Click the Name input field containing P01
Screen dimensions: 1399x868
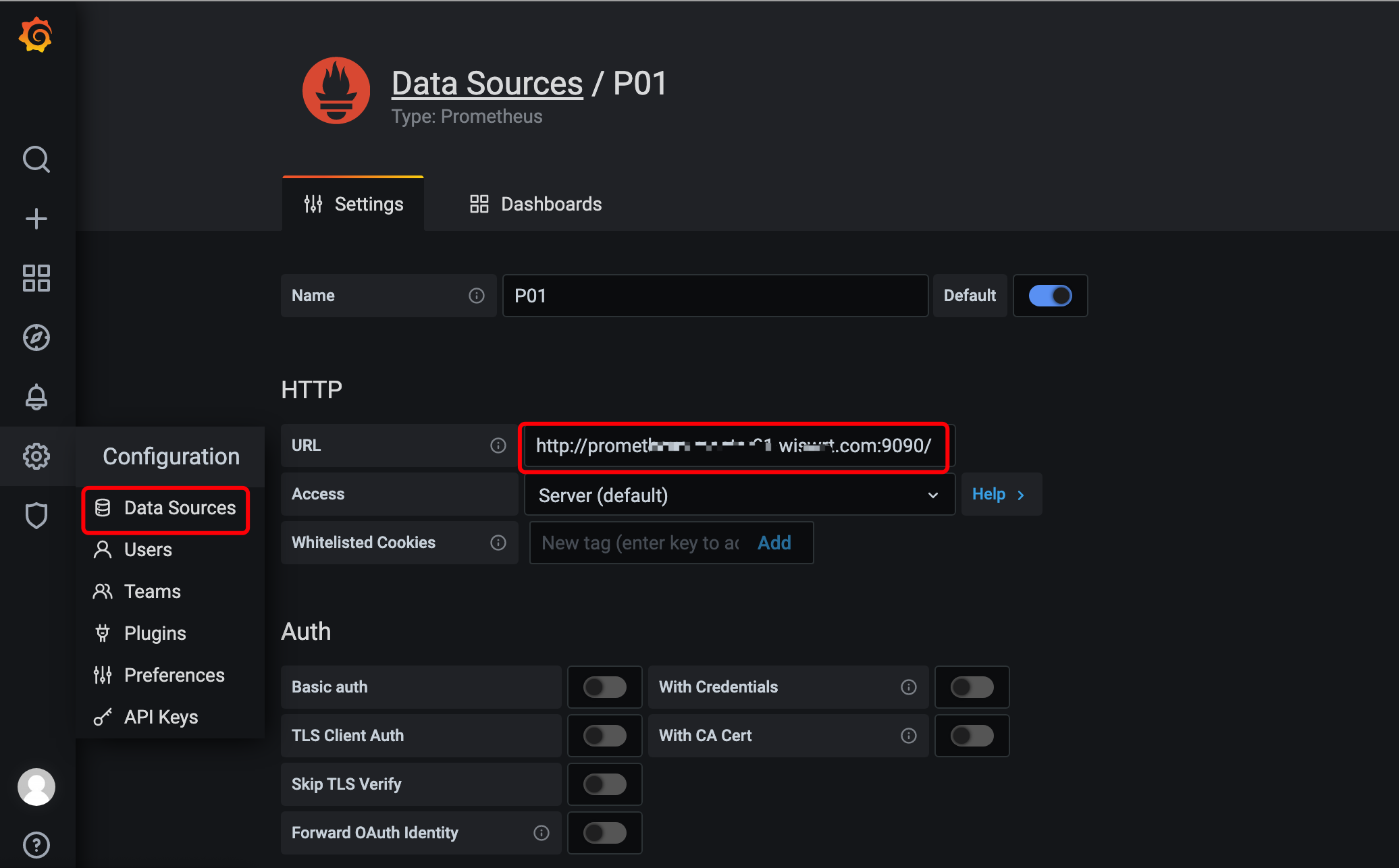tap(715, 296)
